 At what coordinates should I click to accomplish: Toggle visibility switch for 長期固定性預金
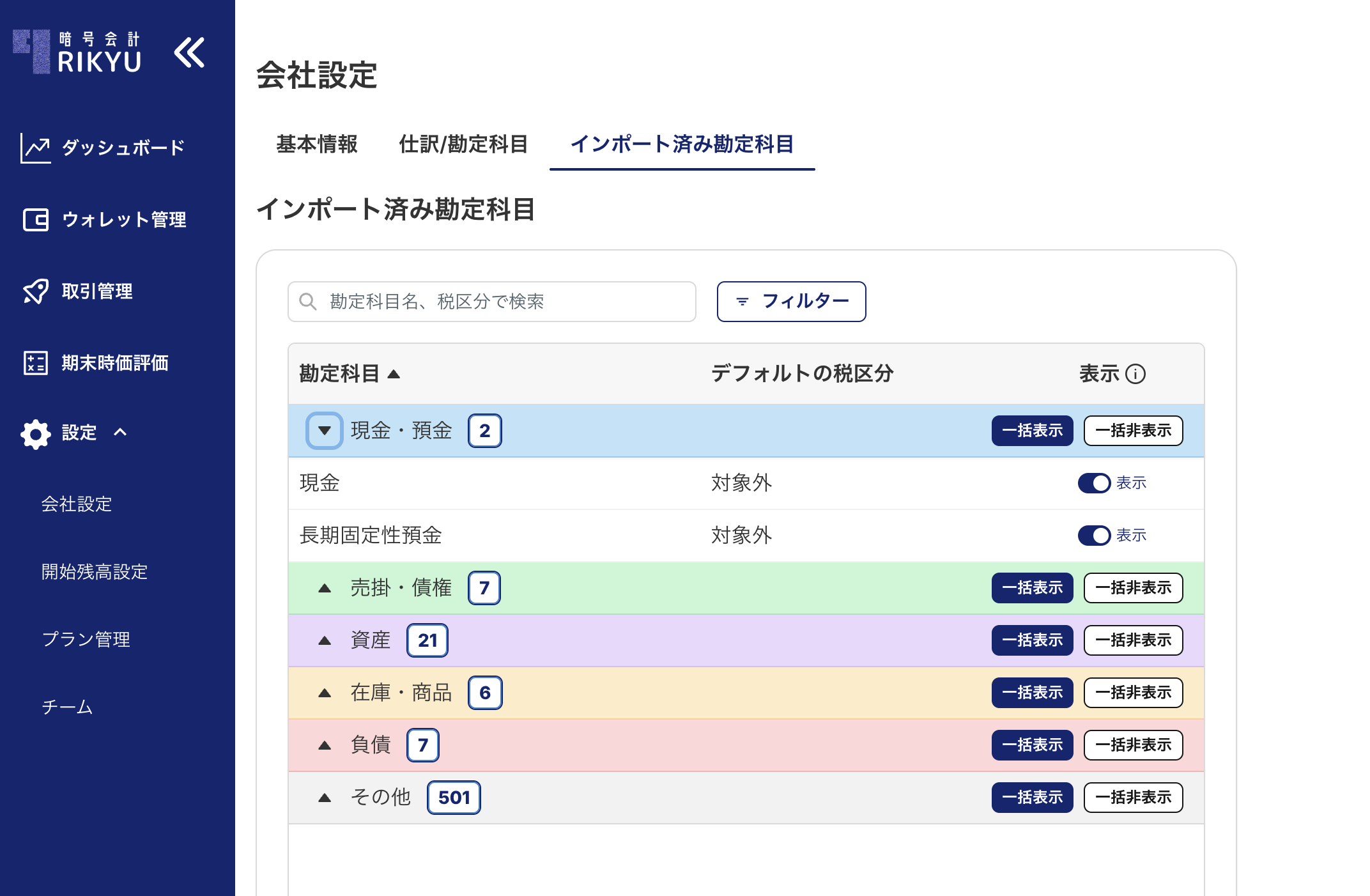(1093, 536)
